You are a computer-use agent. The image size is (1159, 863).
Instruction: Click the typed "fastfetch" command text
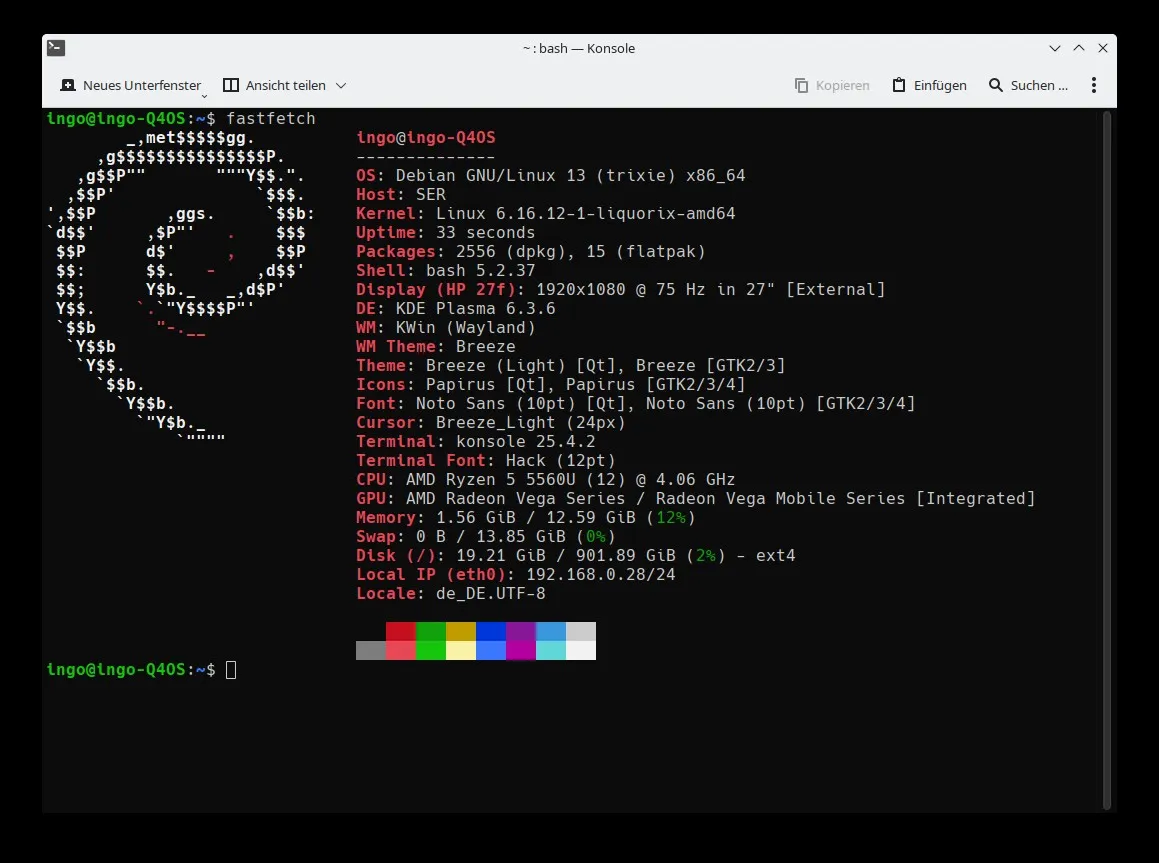270,119
